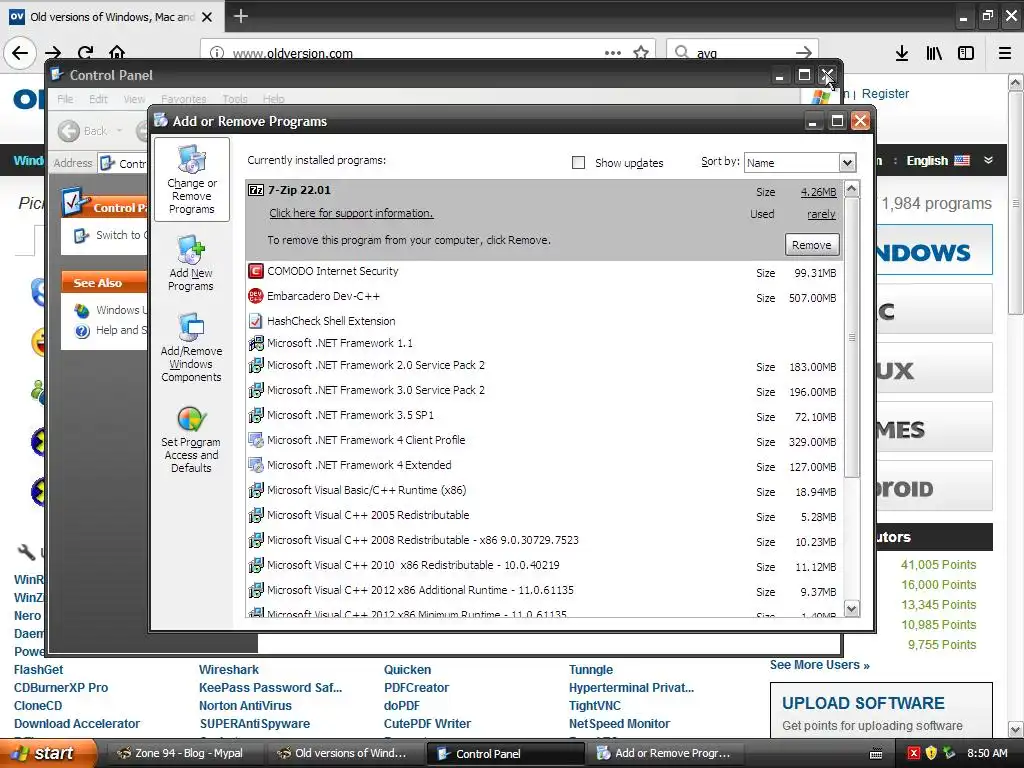Open KeePass Password Safe link
Viewport: 1024px width, 768px height.
tap(270, 688)
